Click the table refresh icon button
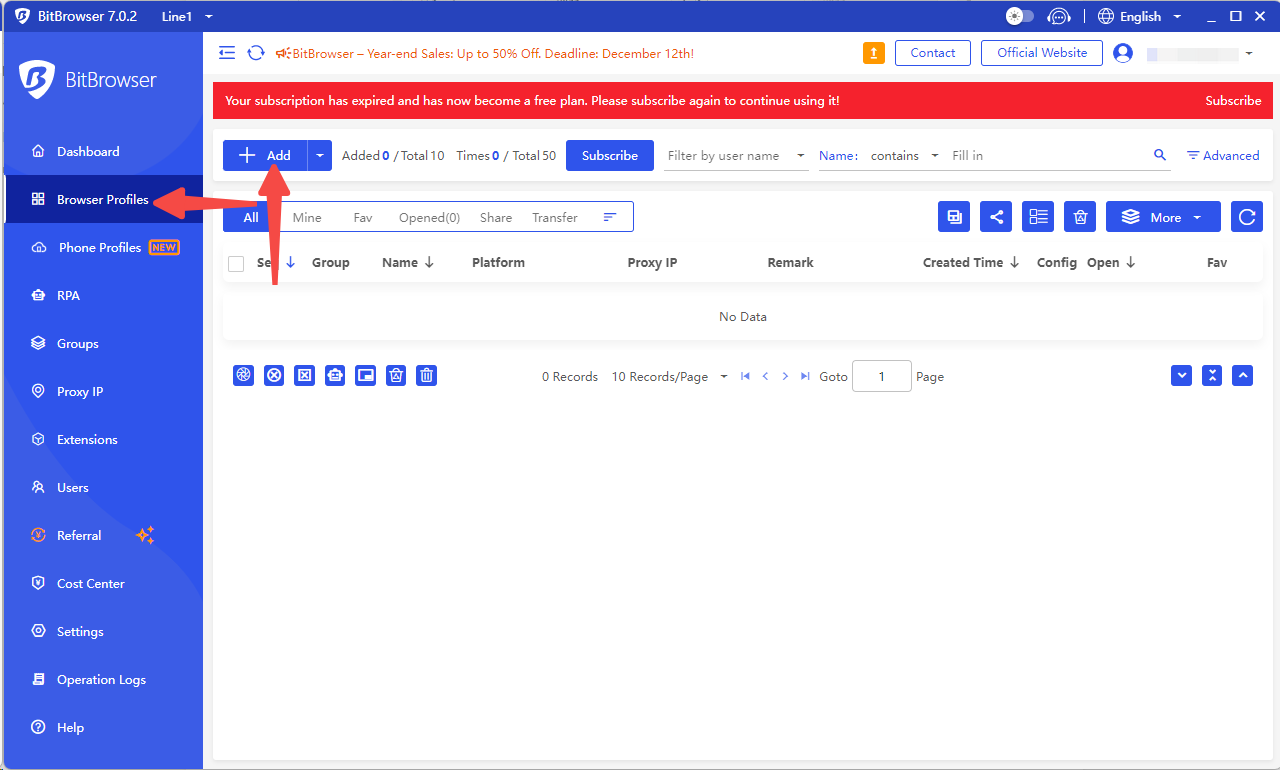1280x770 pixels. 1247,217
